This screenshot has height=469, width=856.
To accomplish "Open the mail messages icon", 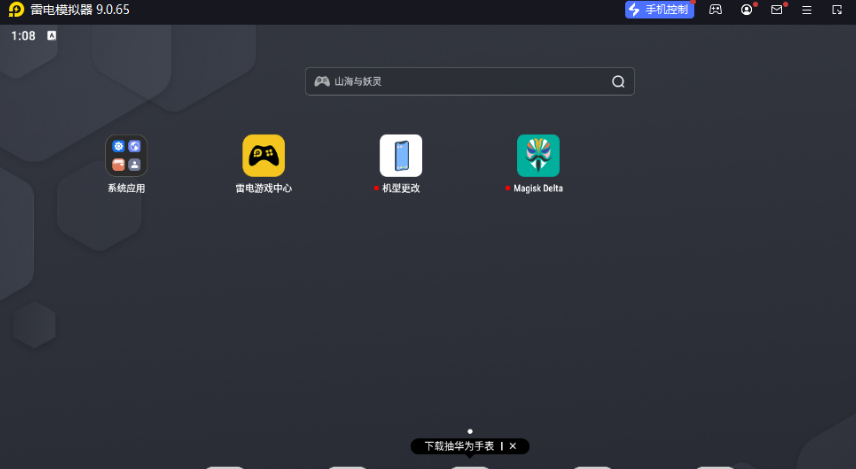I will click(x=776, y=10).
